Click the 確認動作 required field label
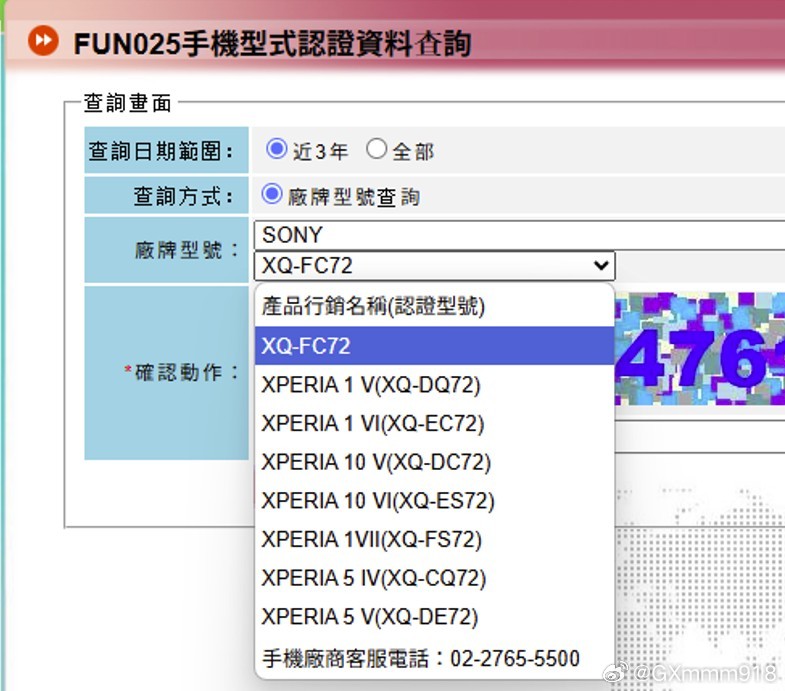 point(181,373)
